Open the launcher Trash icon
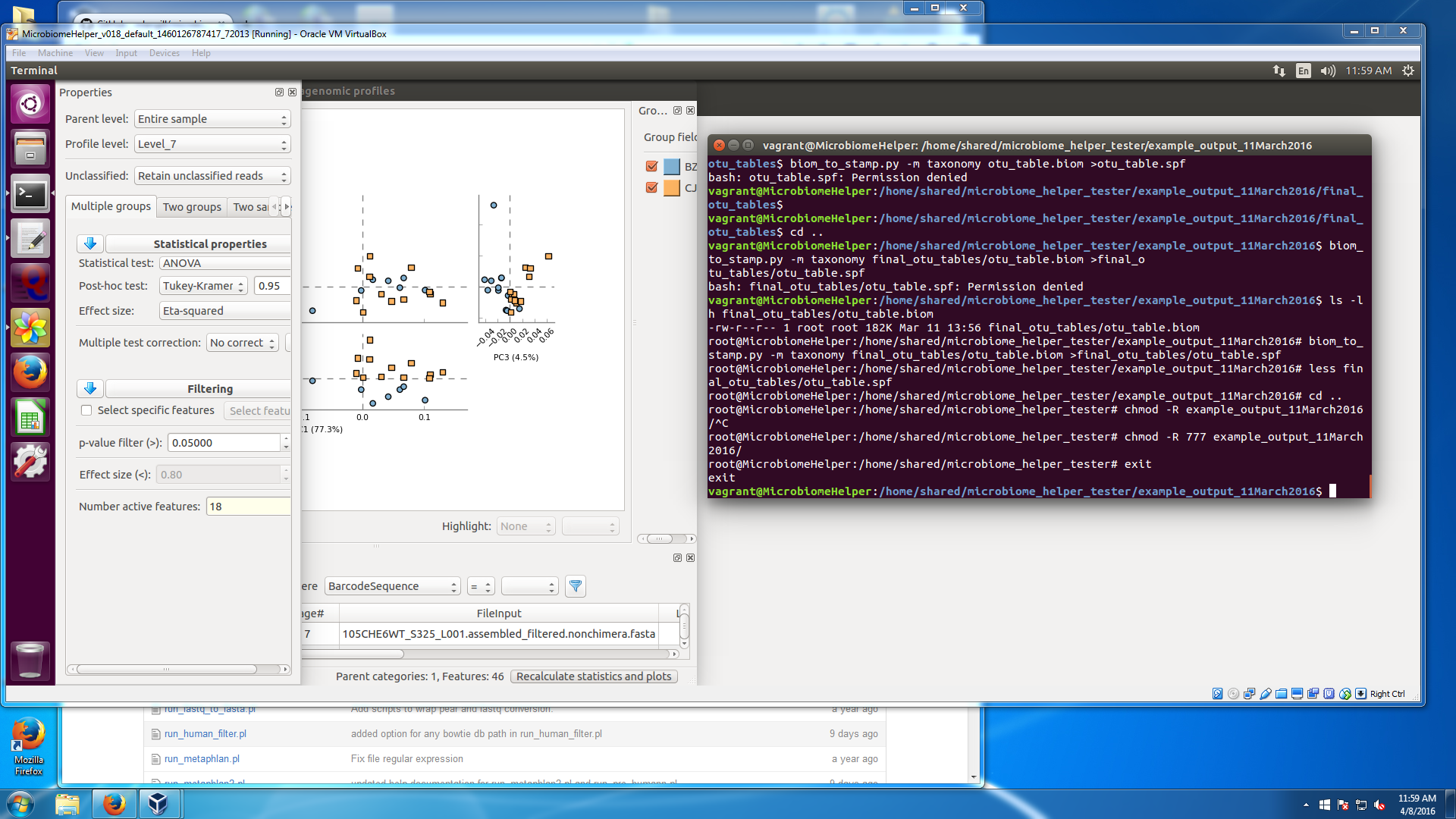The width and height of the screenshot is (1456, 819). point(30,660)
